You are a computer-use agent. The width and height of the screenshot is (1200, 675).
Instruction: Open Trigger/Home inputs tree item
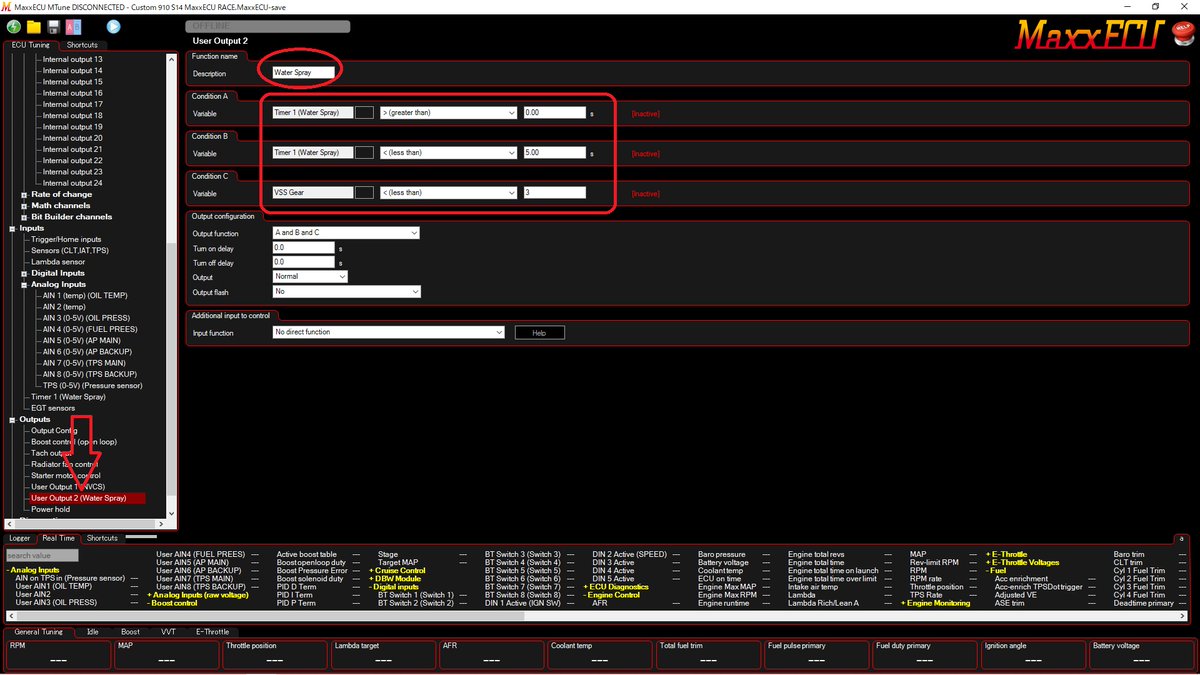[66, 239]
